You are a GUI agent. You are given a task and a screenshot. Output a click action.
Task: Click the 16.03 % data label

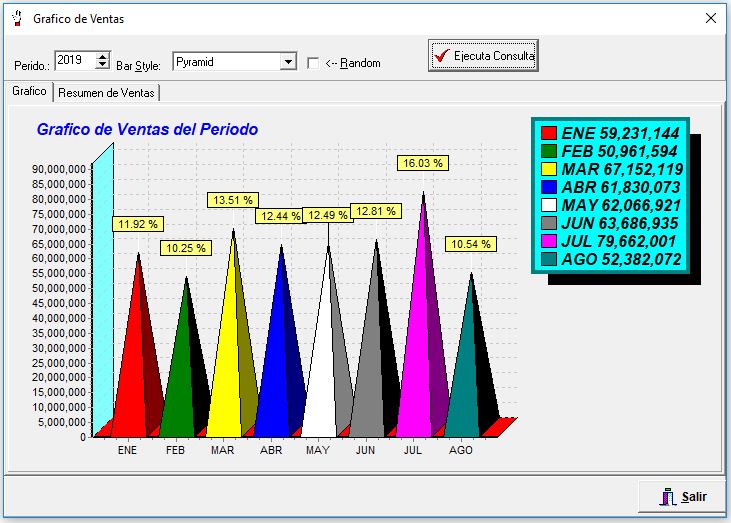click(422, 162)
